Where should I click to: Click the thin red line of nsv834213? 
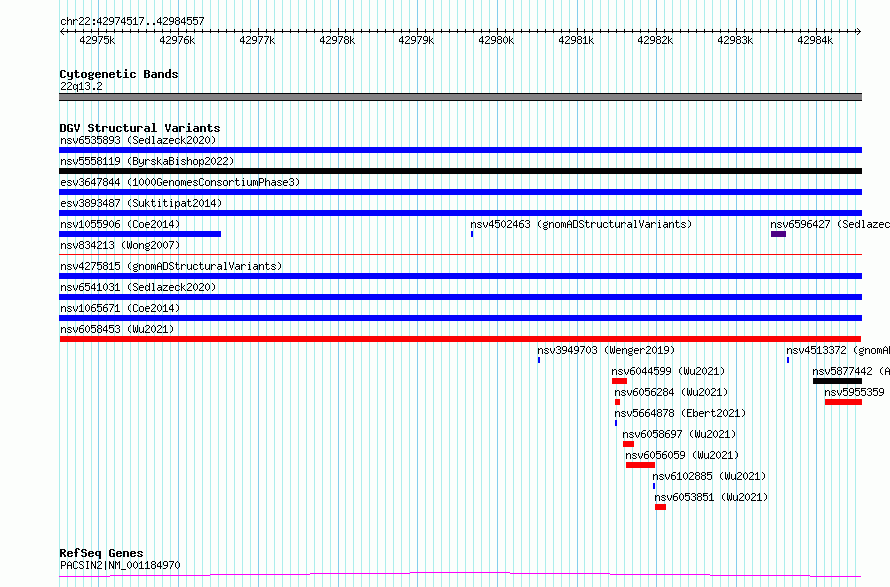460,254
